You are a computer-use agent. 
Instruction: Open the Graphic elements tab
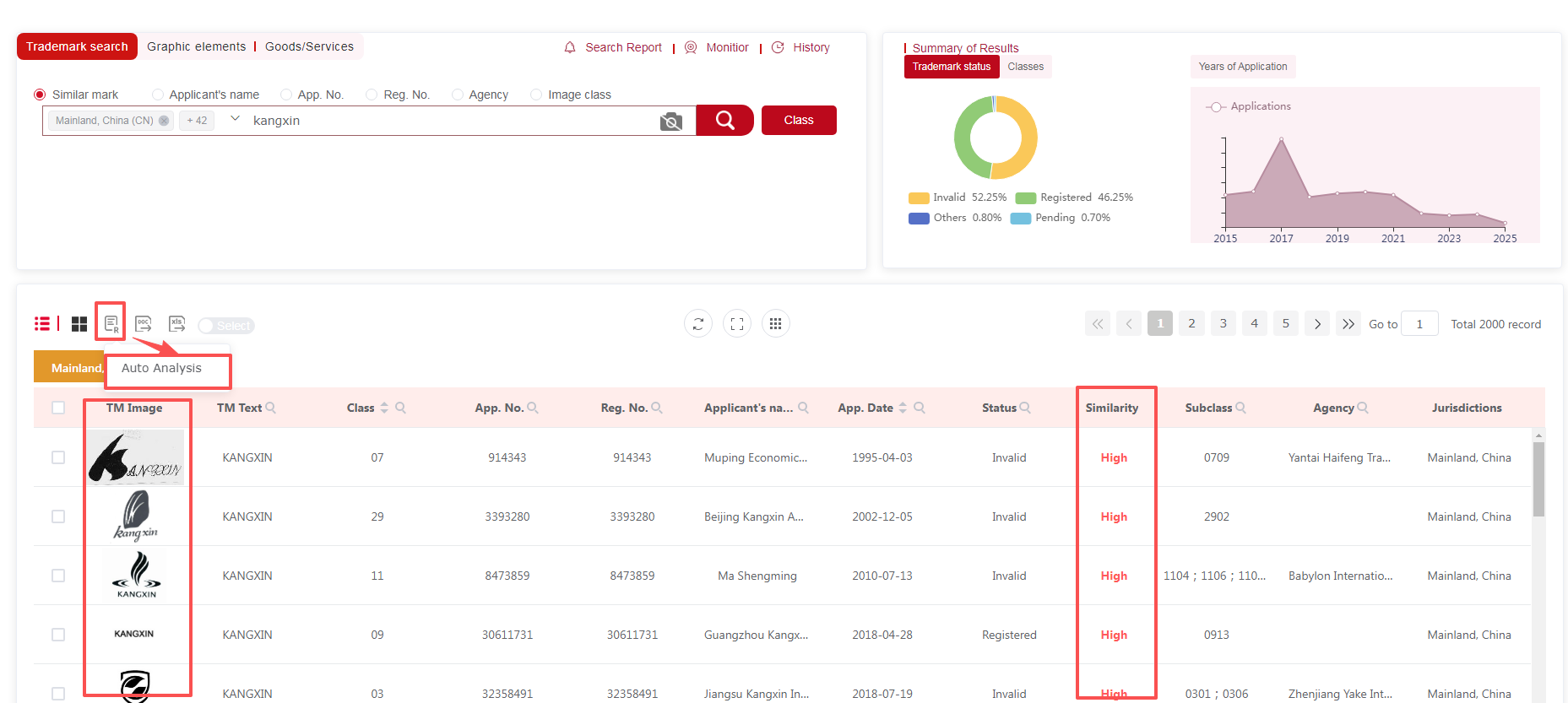tap(196, 46)
